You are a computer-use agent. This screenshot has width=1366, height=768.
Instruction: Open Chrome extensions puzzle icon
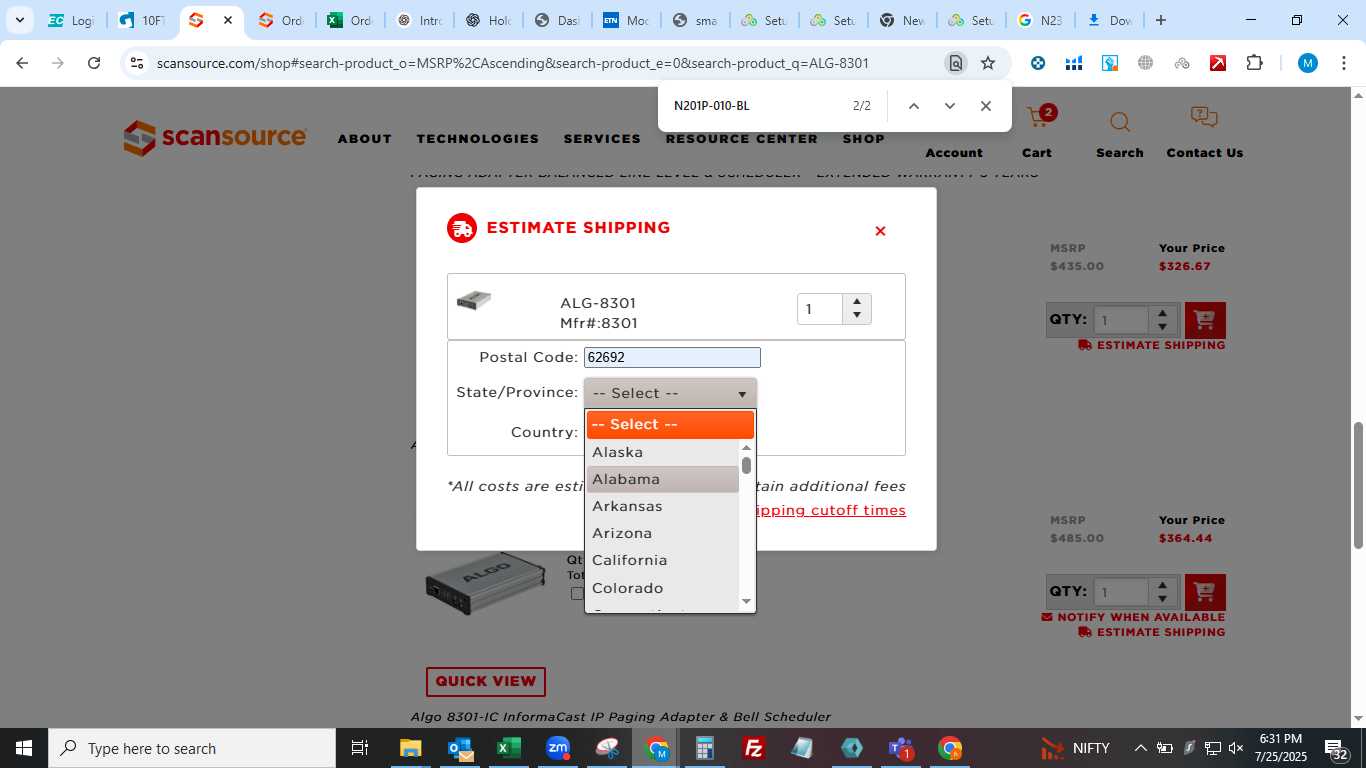pos(1254,63)
